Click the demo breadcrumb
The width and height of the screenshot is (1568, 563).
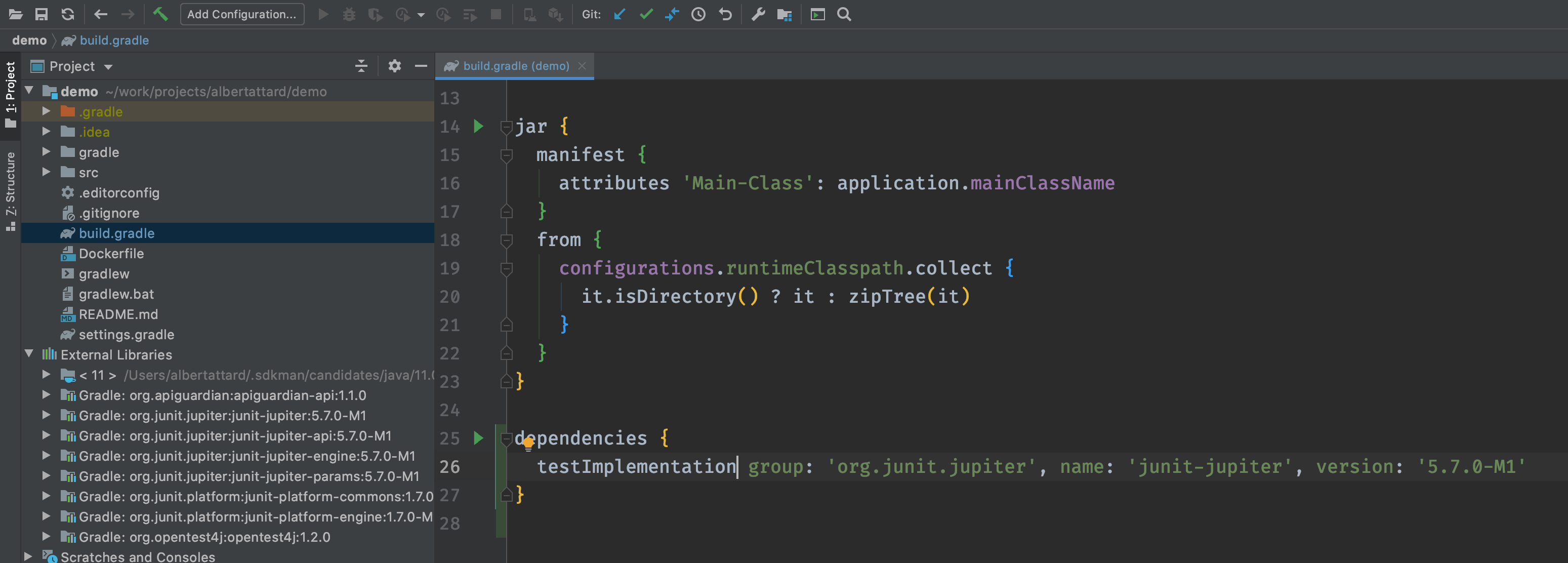pyautogui.click(x=29, y=40)
